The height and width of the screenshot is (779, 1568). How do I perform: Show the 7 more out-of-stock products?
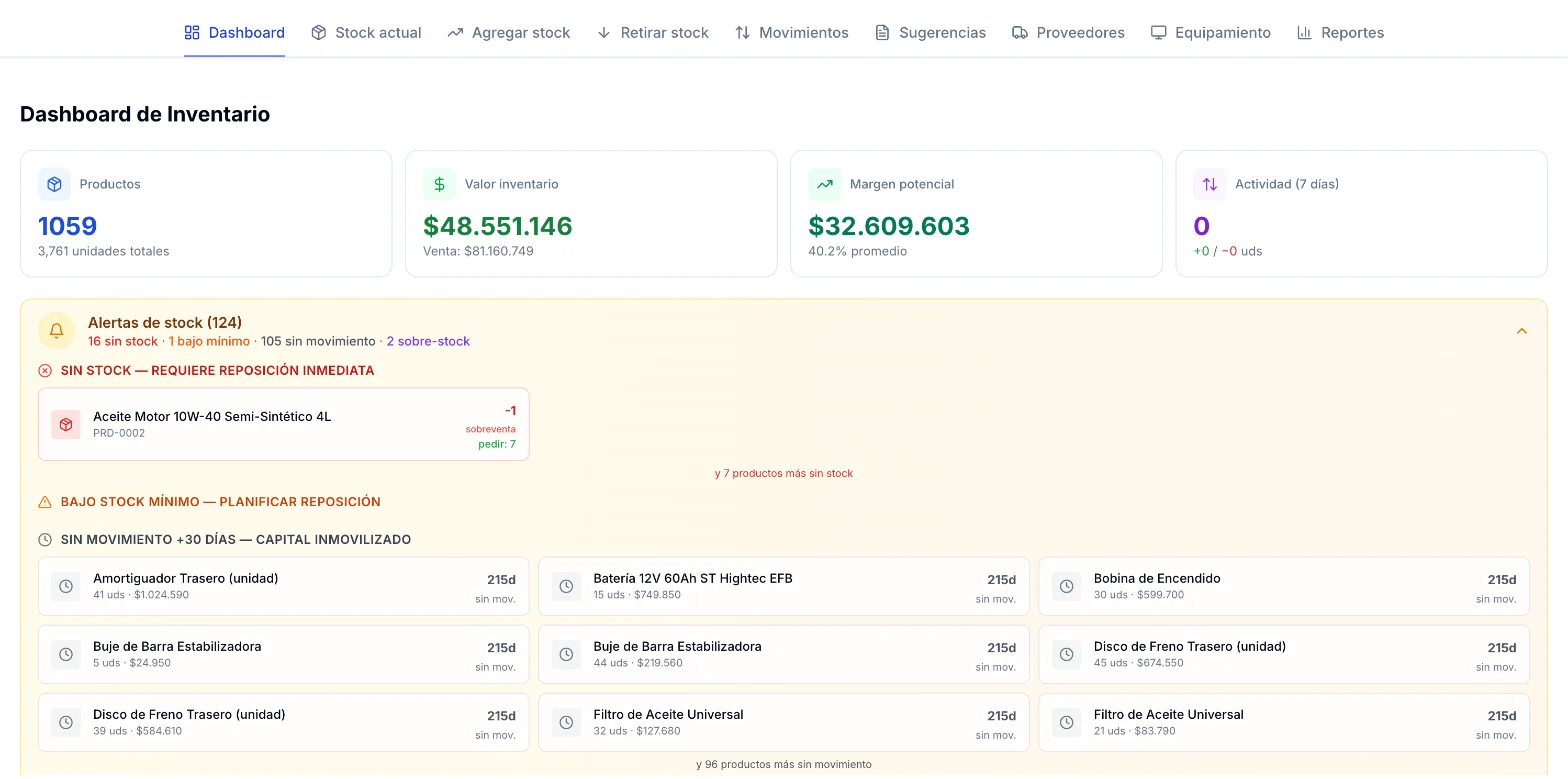[x=784, y=473]
